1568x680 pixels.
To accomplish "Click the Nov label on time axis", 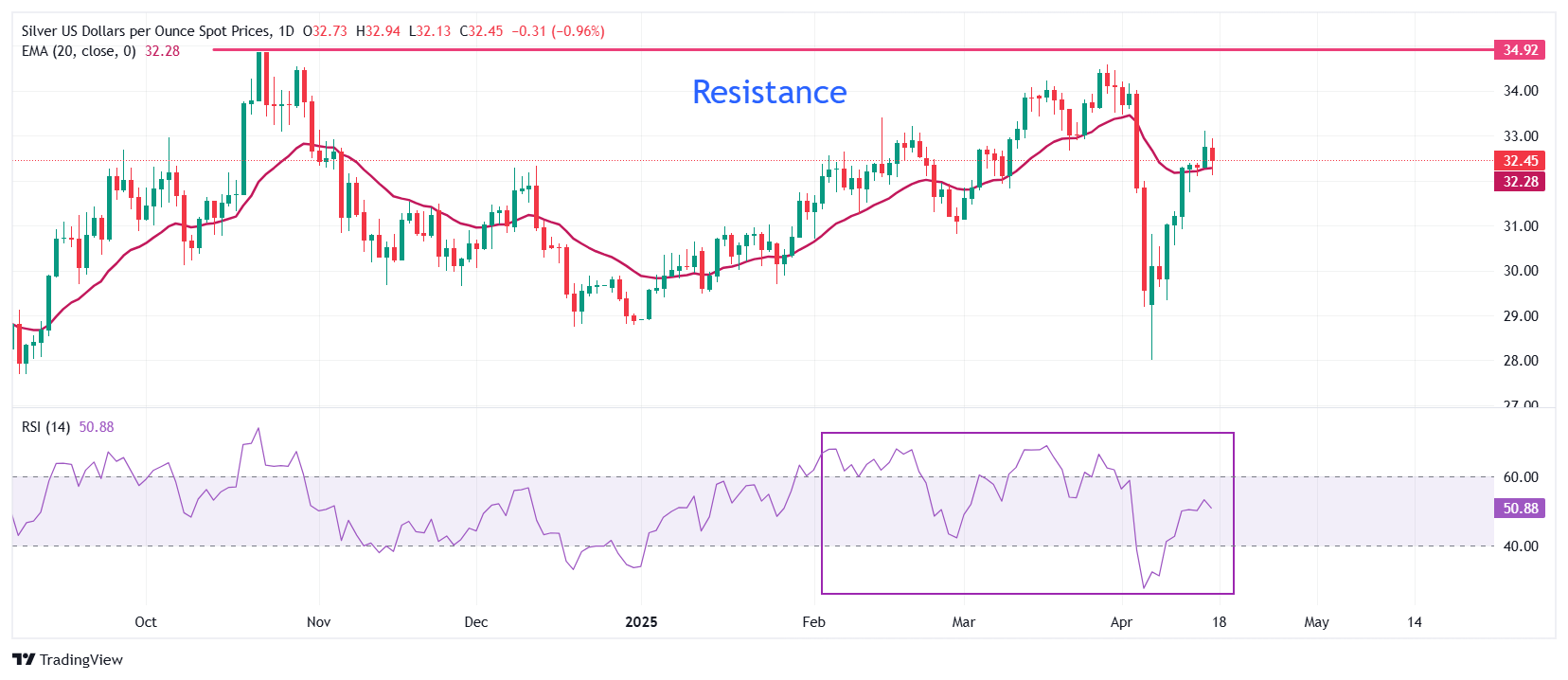I will tap(319, 622).
